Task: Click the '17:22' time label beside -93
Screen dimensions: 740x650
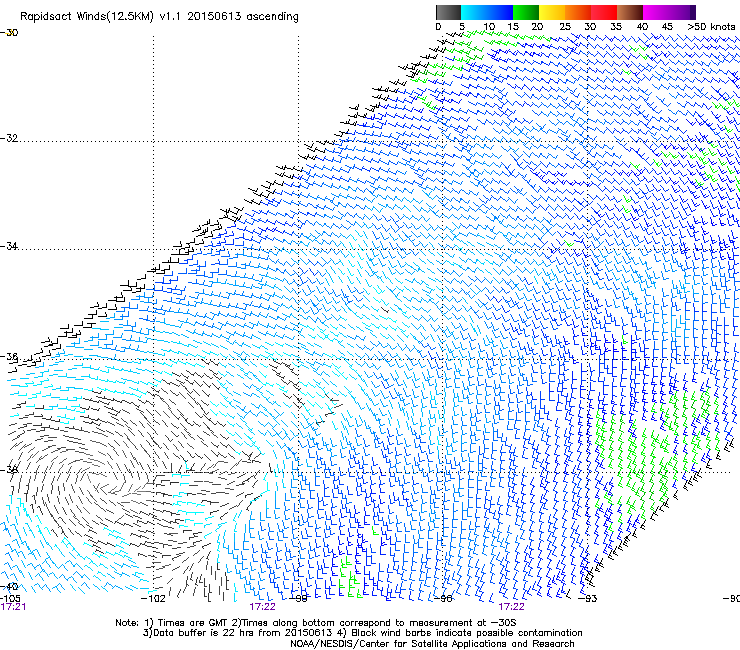Action: click(x=512, y=607)
